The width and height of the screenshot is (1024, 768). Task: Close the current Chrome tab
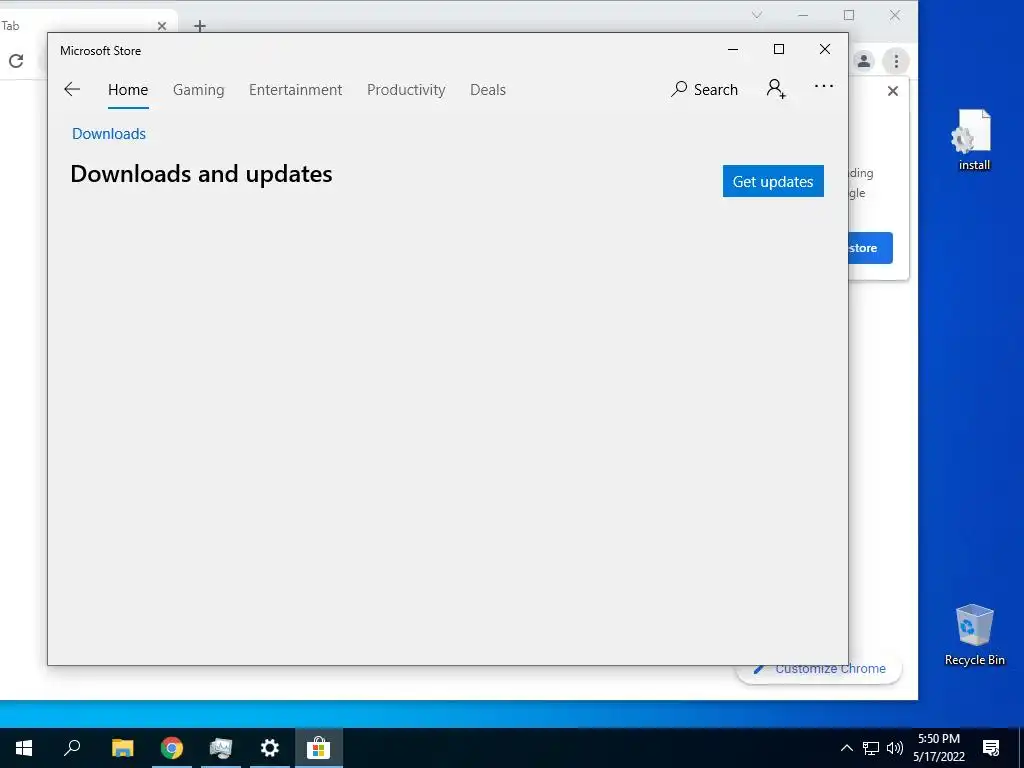(x=162, y=26)
